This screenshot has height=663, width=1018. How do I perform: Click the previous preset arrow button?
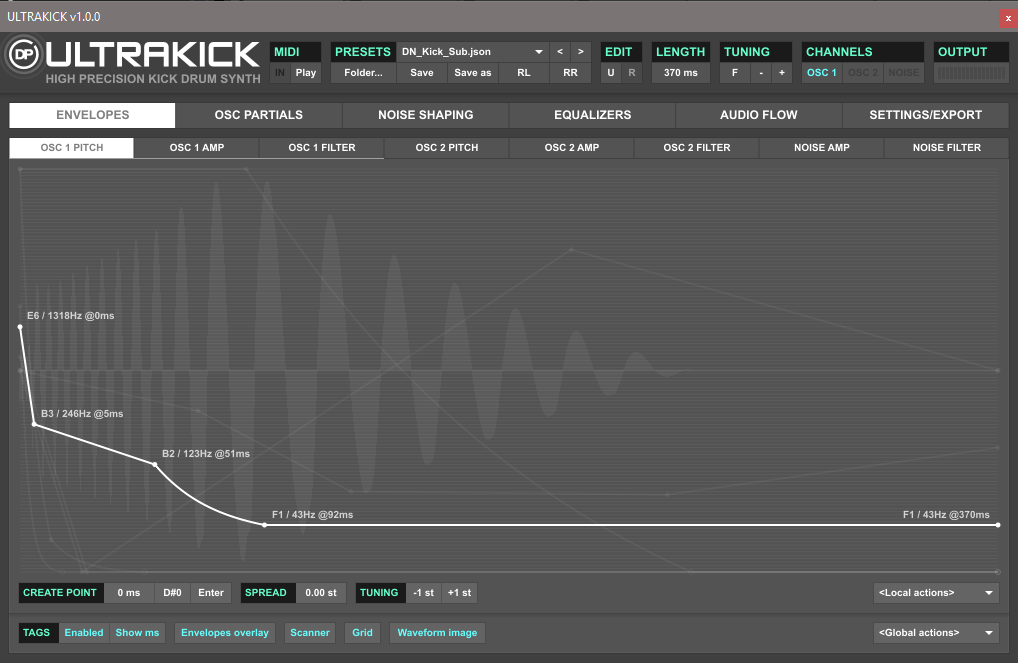point(560,51)
